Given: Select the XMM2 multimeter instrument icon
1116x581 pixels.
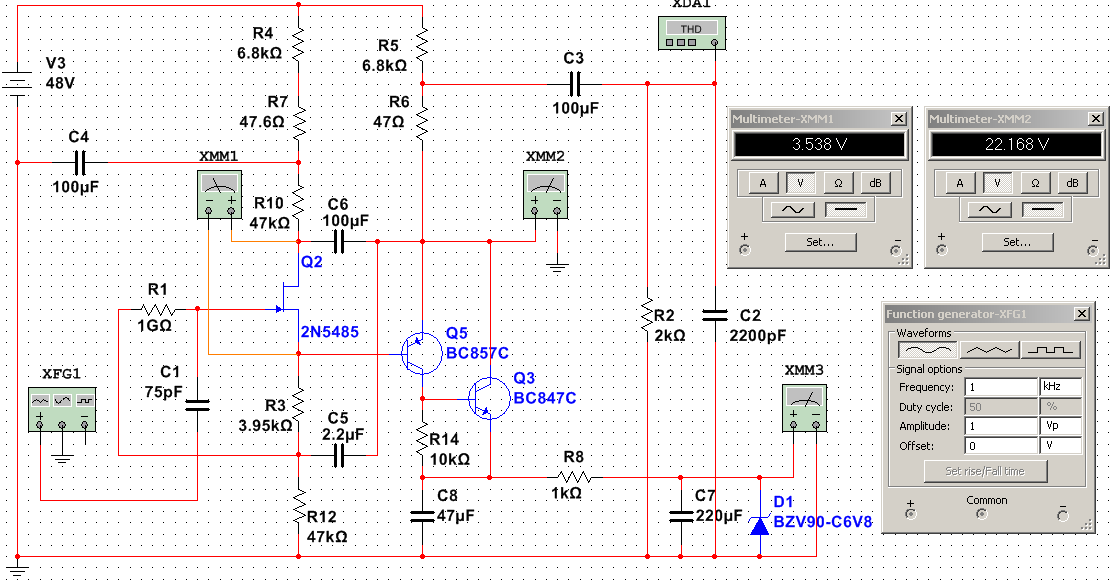Looking at the screenshot, I should pyautogui.click(x=546, y=194).
